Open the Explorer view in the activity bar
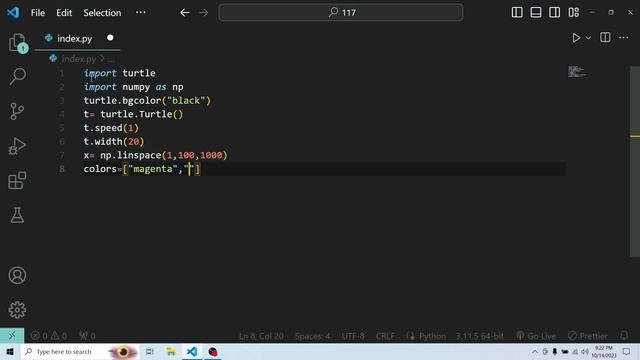640x360 pixels. tap(17, 42)
